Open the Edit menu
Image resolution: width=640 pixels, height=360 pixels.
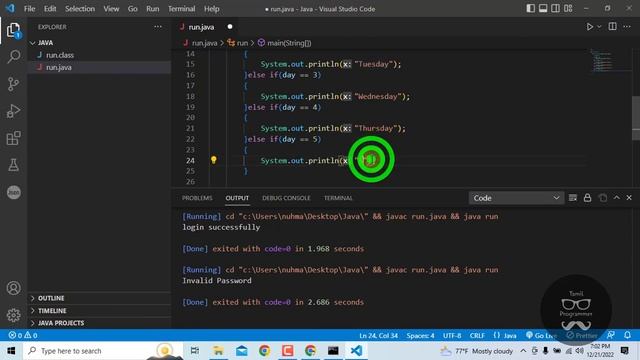click(x=50, y=9)
